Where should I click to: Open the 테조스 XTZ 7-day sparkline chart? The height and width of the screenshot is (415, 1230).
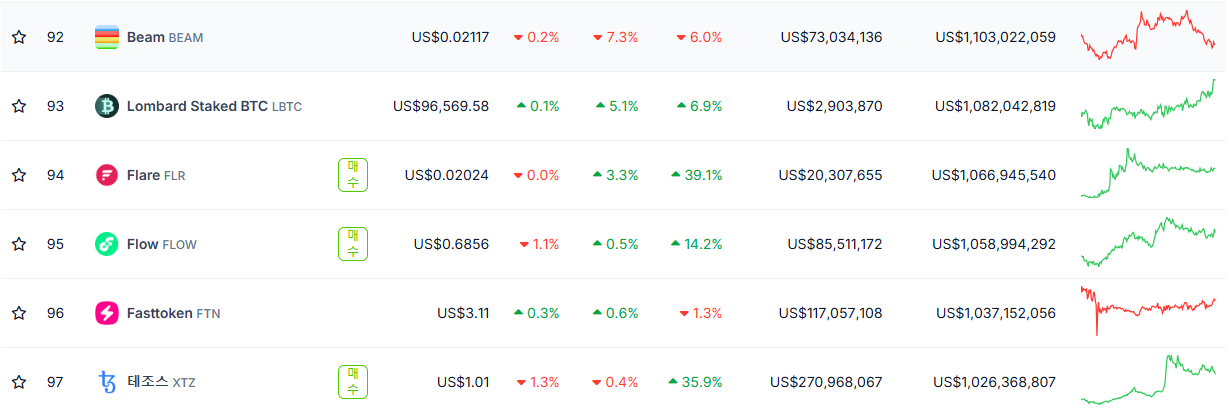tap(1148, 380)
